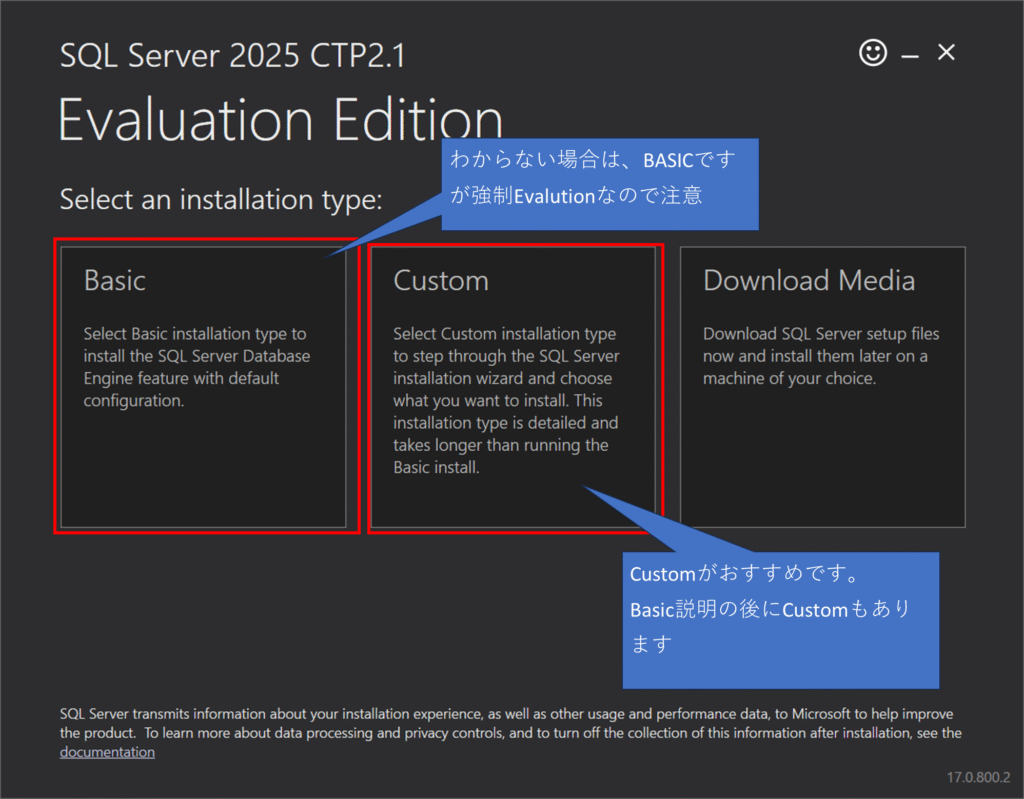Click the SQL Server 2025 CTP2.1 heading
This screenshot has width=1024, height=799.
click(232, 56)
